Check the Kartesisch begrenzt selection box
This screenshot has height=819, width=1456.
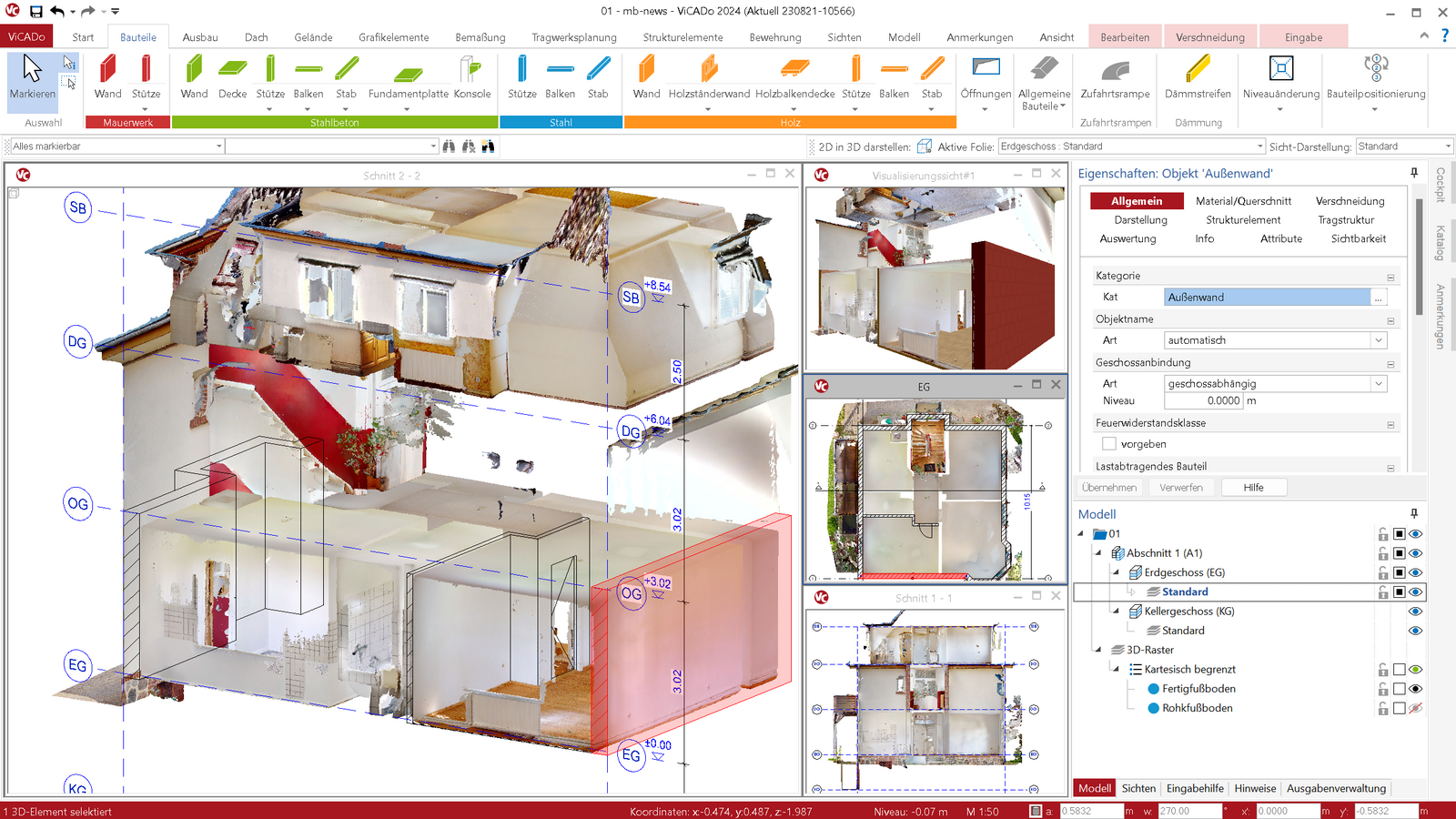pos(1400,670)
